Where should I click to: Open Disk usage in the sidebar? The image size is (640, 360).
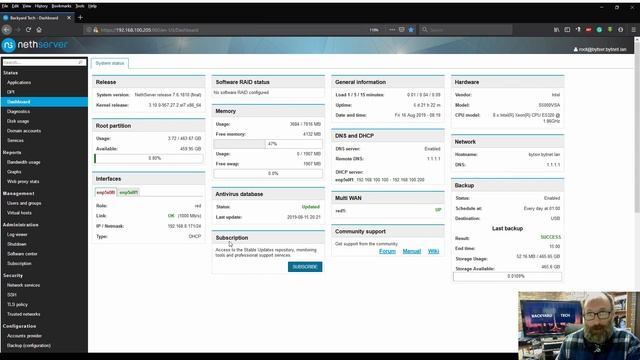18,121
